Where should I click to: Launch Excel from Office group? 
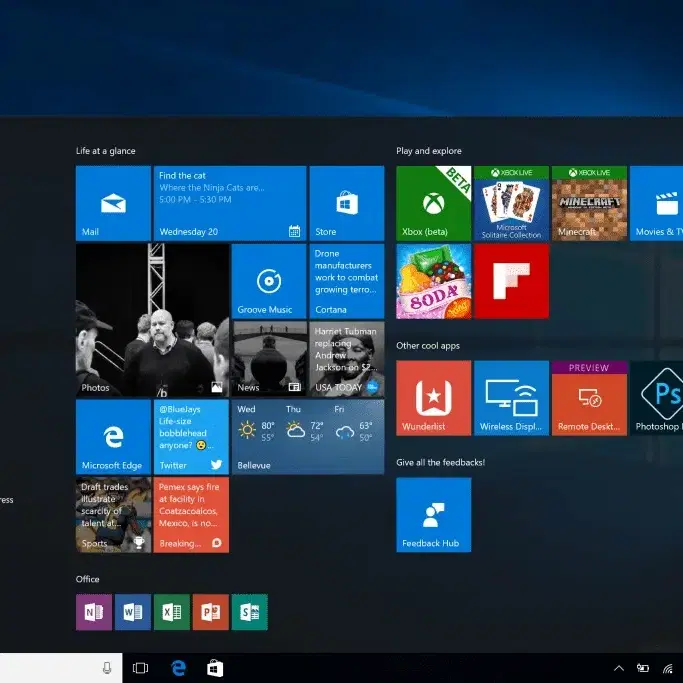pyautogui.click(x=172, y=612)
